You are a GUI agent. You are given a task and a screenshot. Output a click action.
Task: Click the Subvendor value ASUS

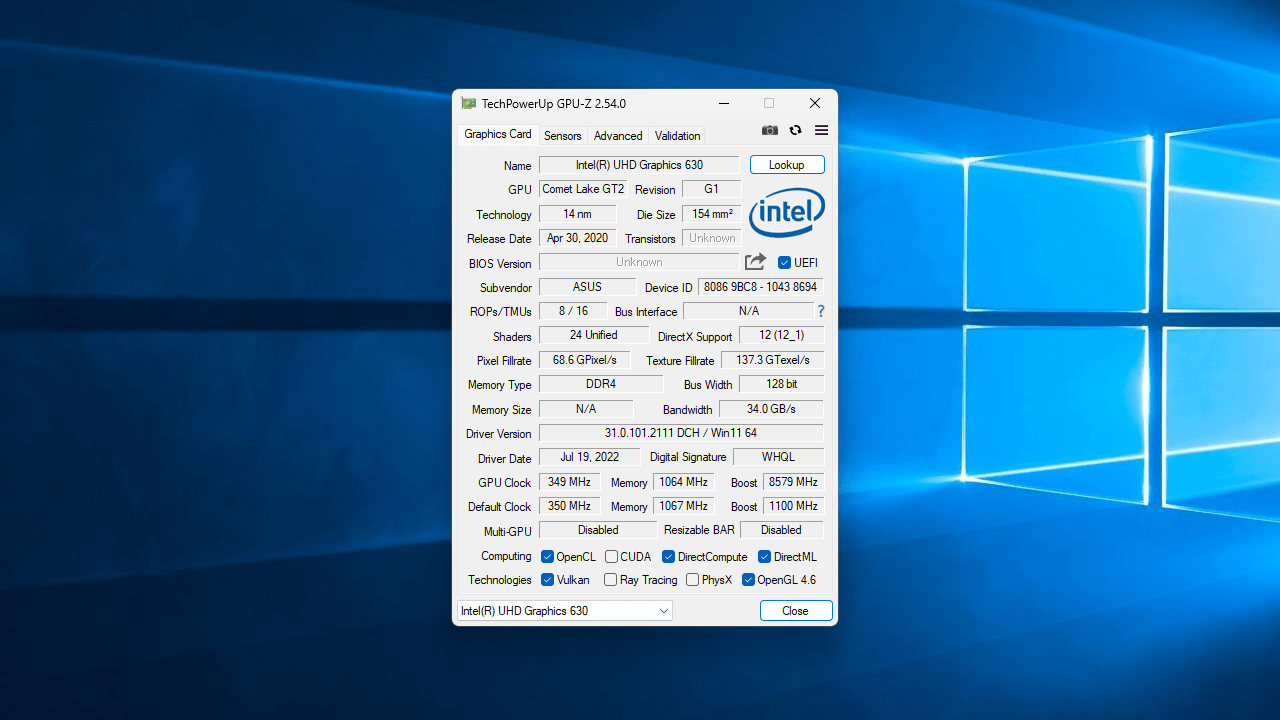(587, 287)
